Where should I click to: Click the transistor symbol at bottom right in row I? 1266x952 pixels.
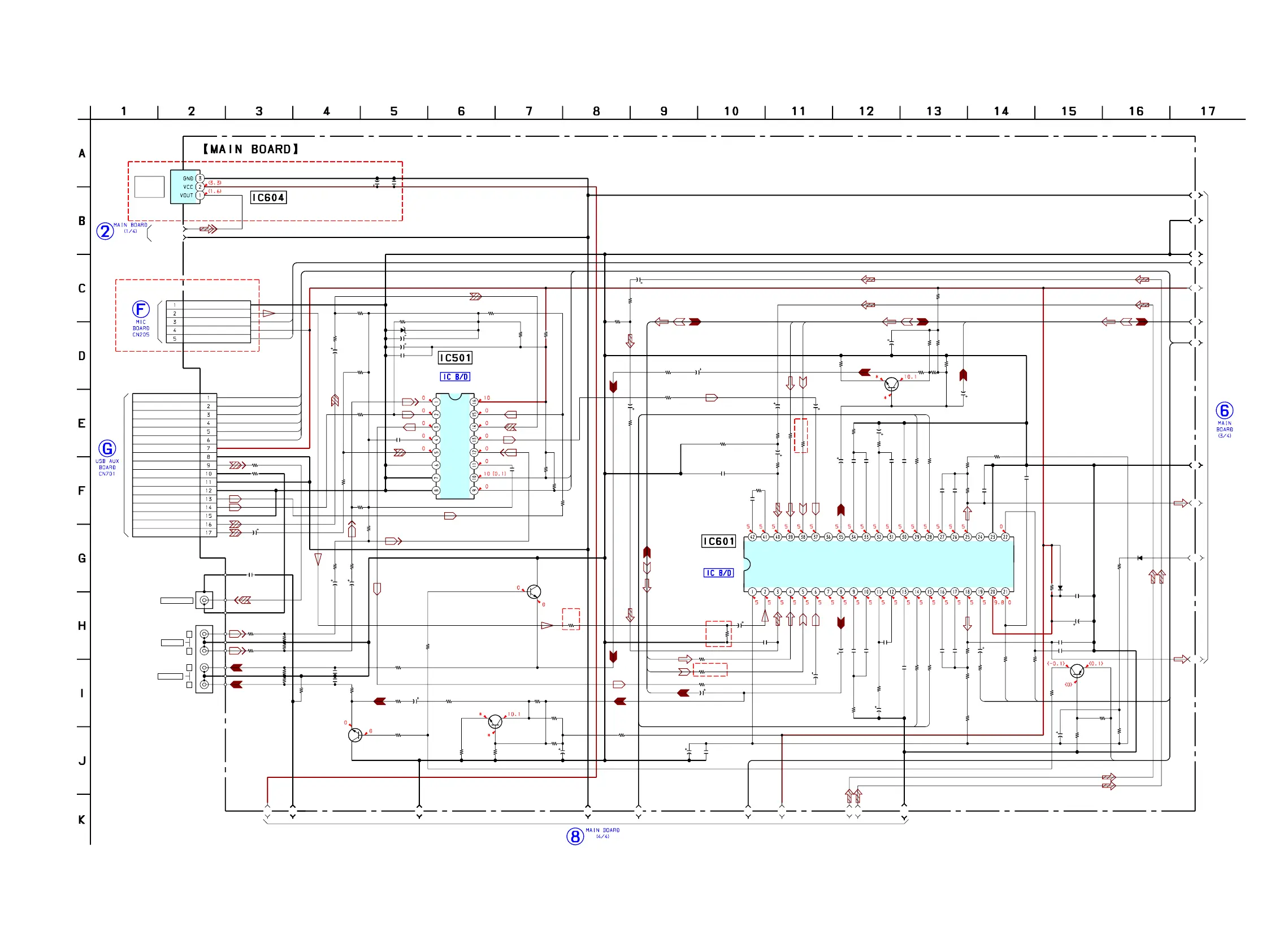click(x=1077, y=671)
